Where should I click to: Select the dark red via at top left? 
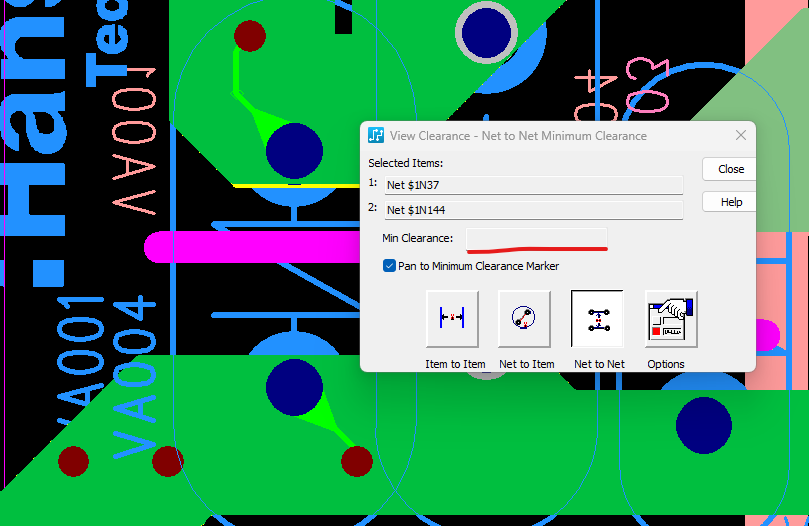[x=249, y=36]
